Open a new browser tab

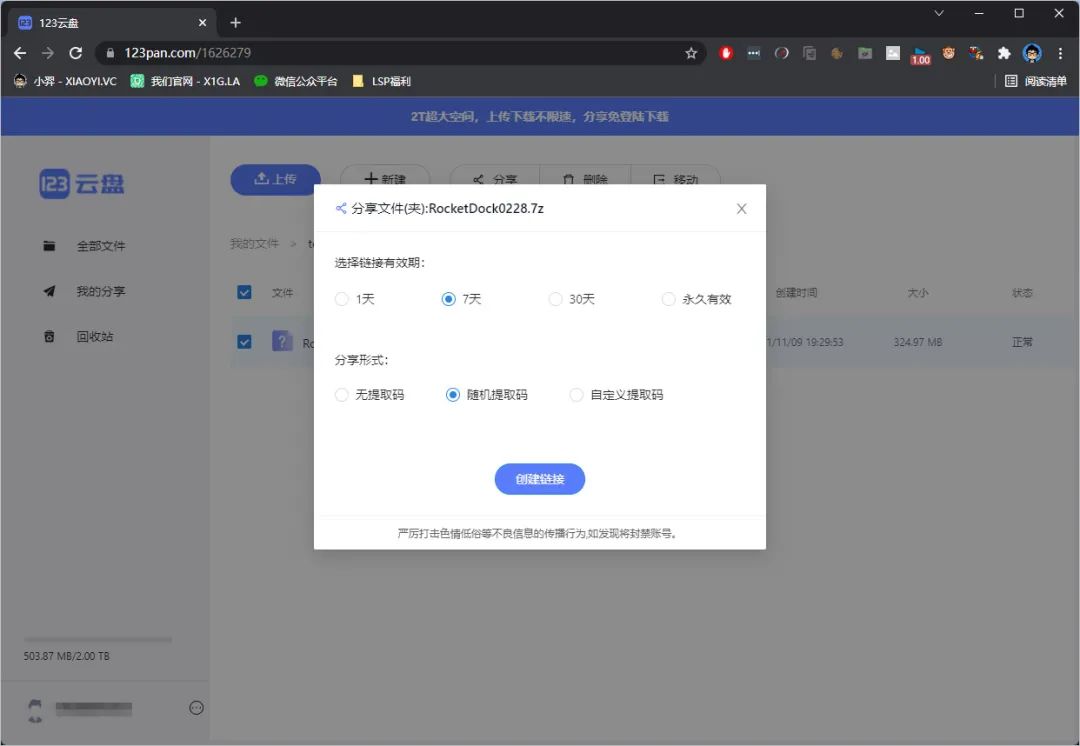(x=236, y=22)
